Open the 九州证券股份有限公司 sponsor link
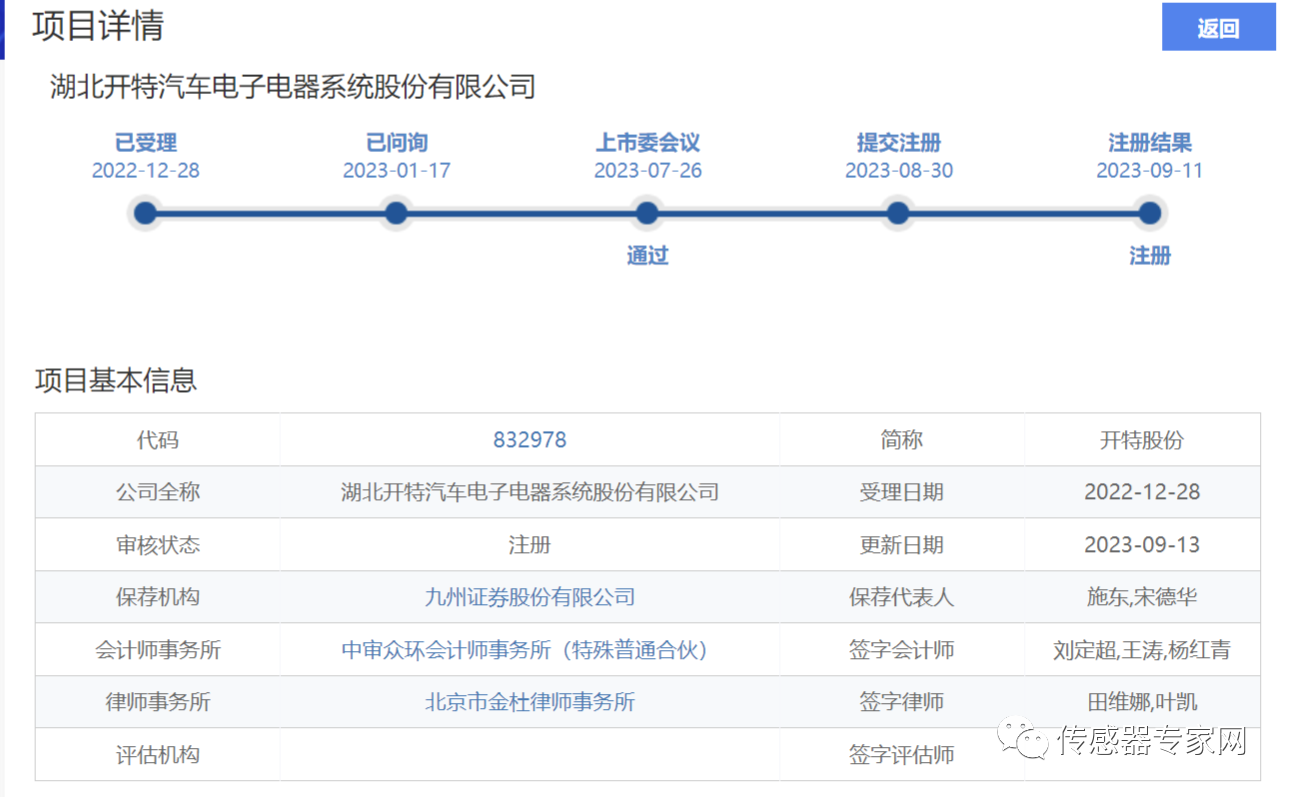Viewport: 1289px width, 797px height. tap(529, 597)
